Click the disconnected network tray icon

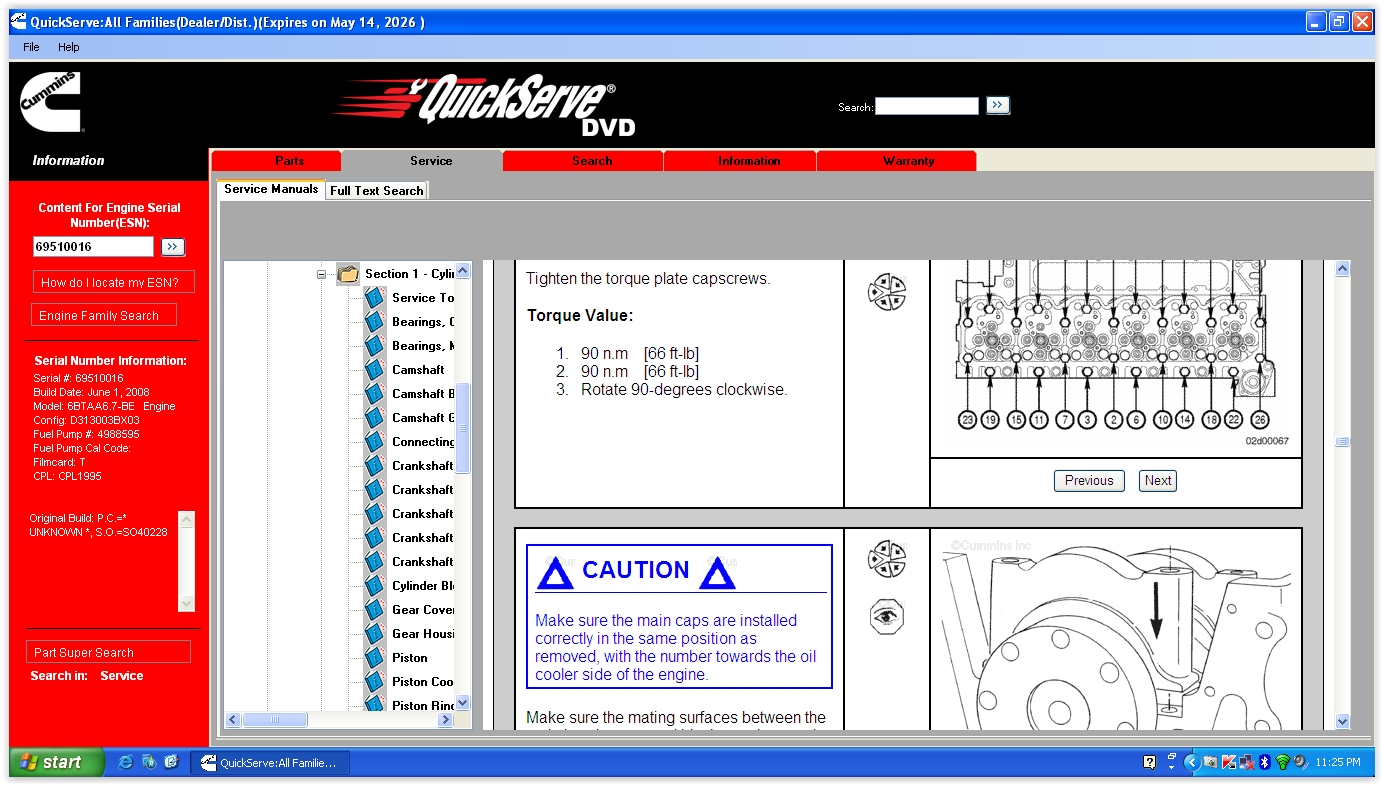pos(1246,762)
